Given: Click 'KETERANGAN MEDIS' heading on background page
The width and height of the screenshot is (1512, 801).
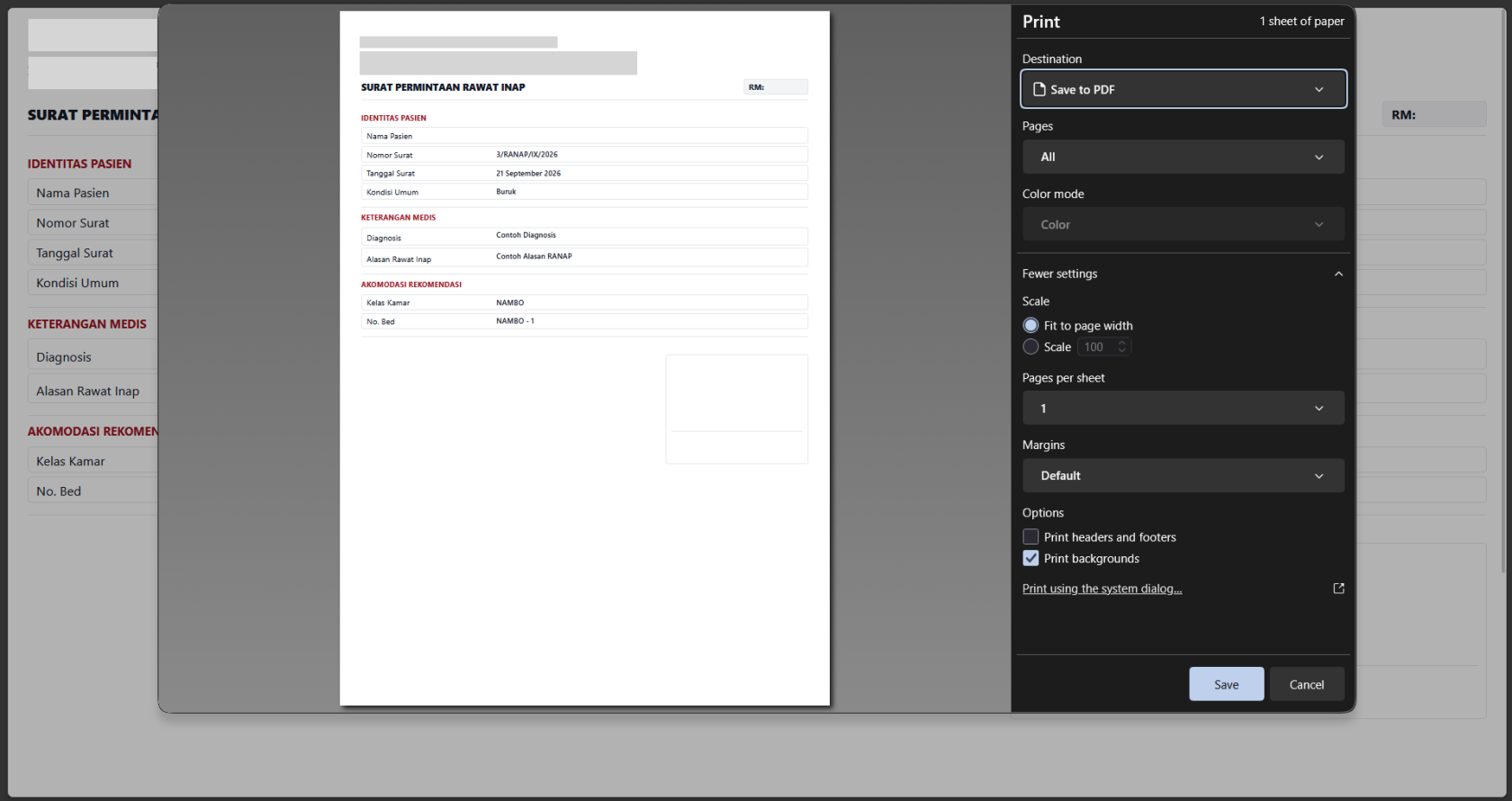Looking at the screenshot, I should [86, 324].
